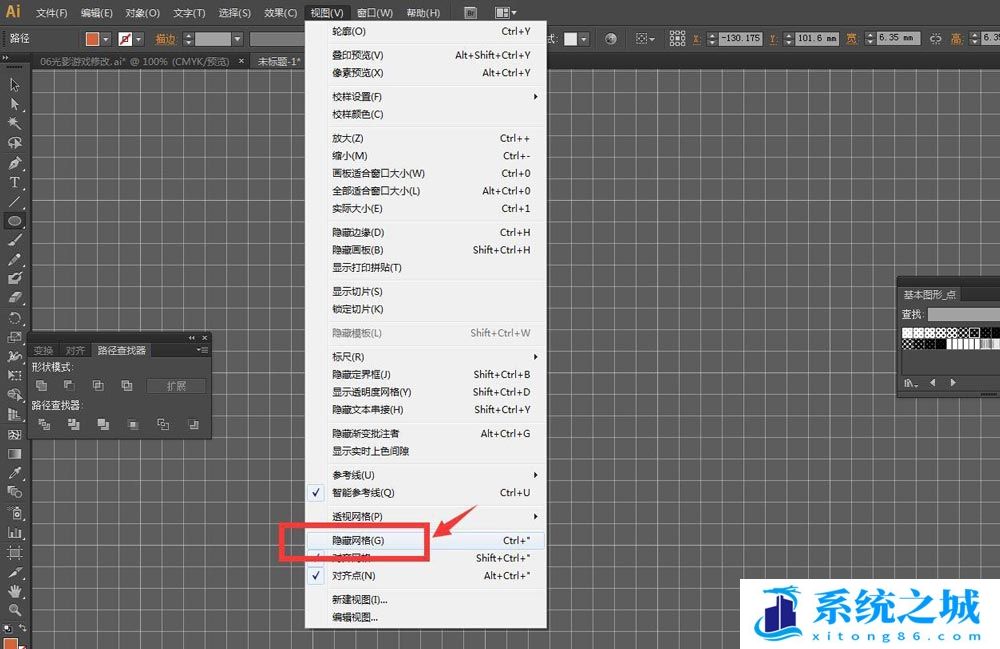The width and height of the screenshot is (1000, 649).
Task: Choose 新建视图 (New View) menu entry
Action: coord(360,599)
